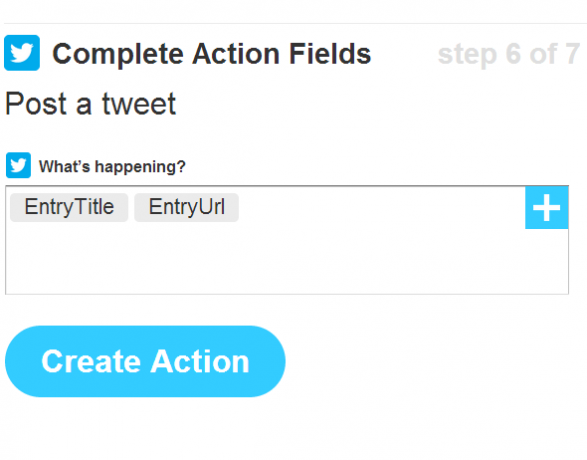Select the EntryTitle ingredient chip
587x460 pixels.
pos(69,207)
